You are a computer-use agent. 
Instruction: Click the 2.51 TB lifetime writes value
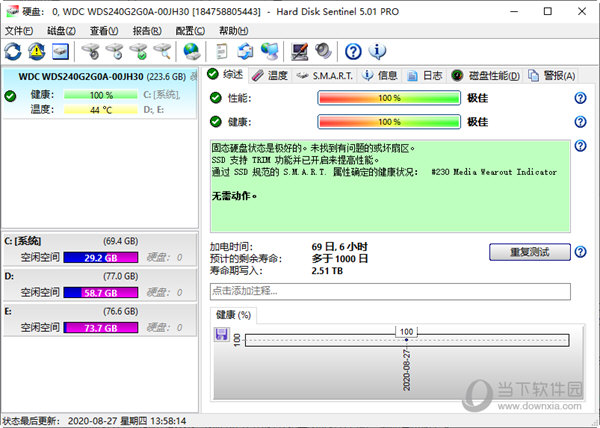coord(327,271)
